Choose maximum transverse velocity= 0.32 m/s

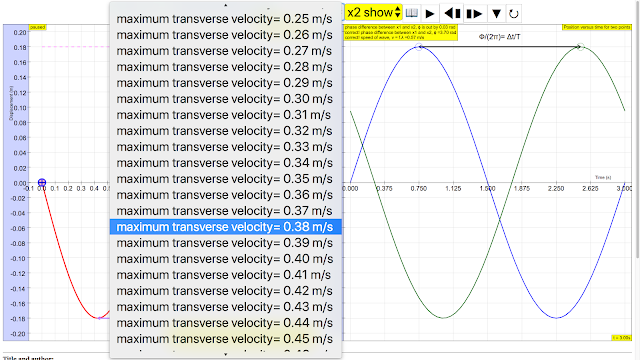click(225, 131)
